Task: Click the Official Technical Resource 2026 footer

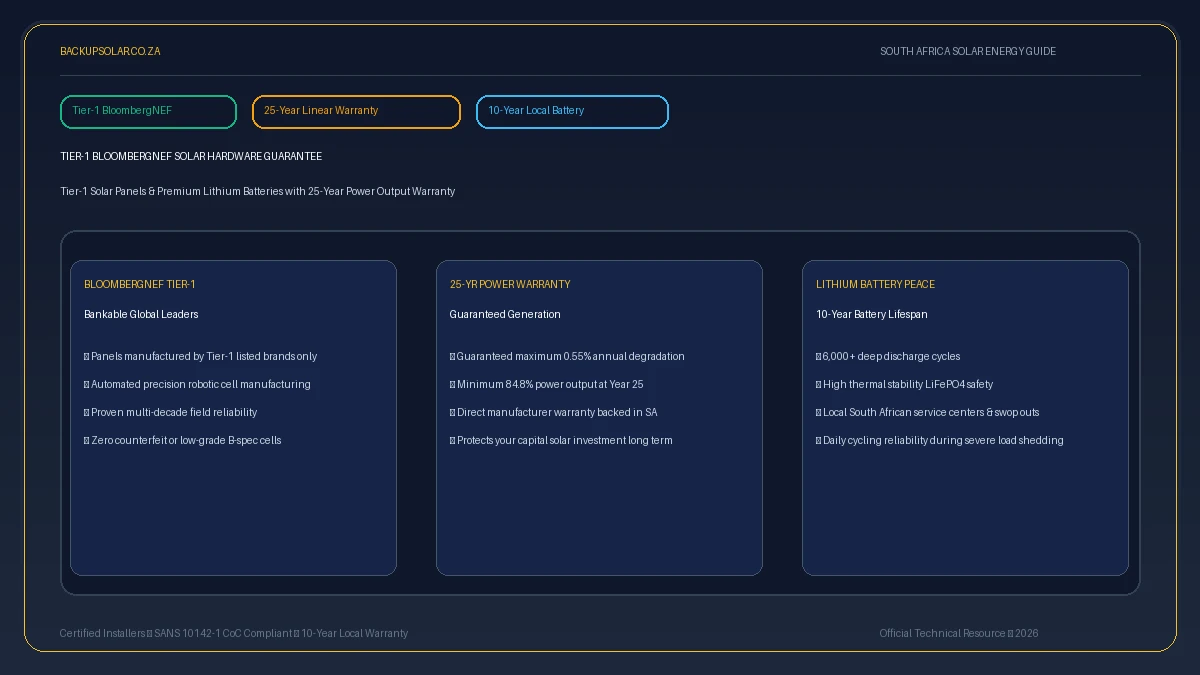Action: point(959,633)
